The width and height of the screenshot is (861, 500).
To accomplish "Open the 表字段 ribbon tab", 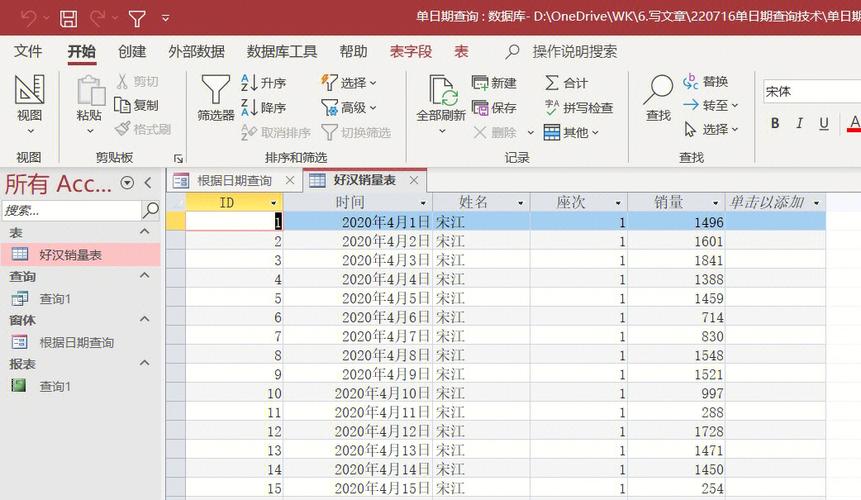I will click(411, 52).
